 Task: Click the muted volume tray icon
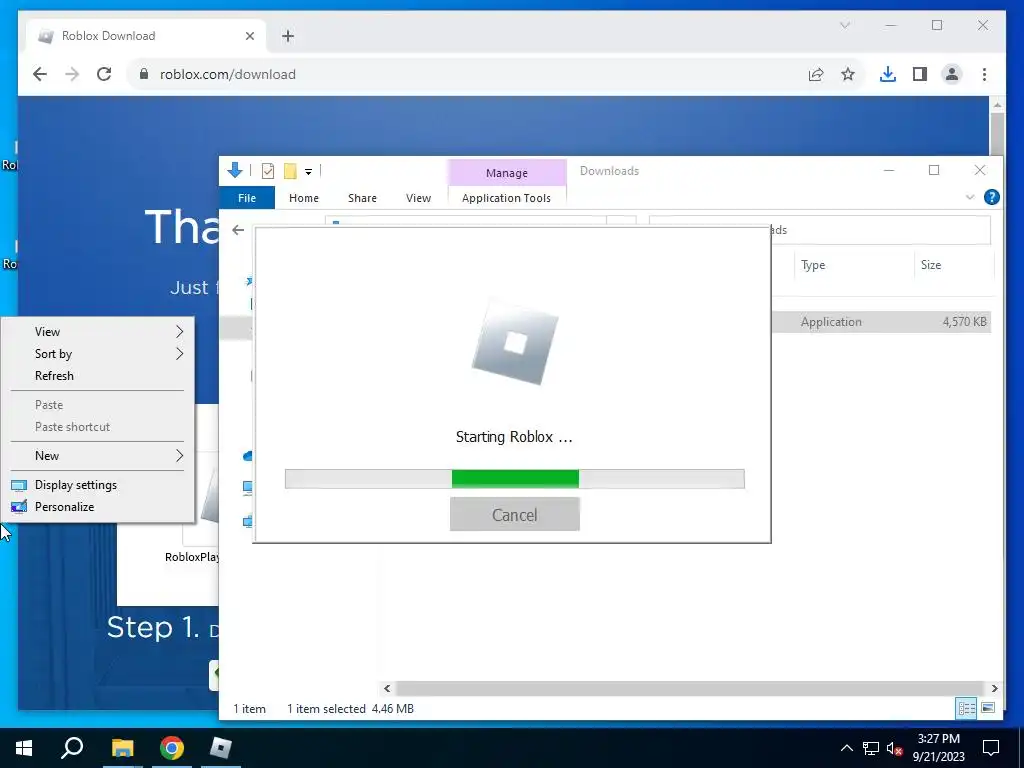tap(894, 748)
